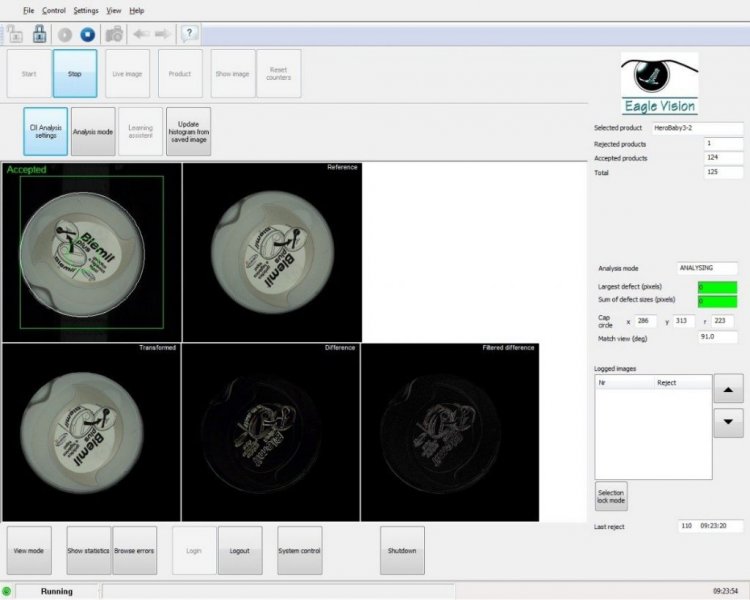
Task: Click the large Stop button
Action: click(75, 74)
